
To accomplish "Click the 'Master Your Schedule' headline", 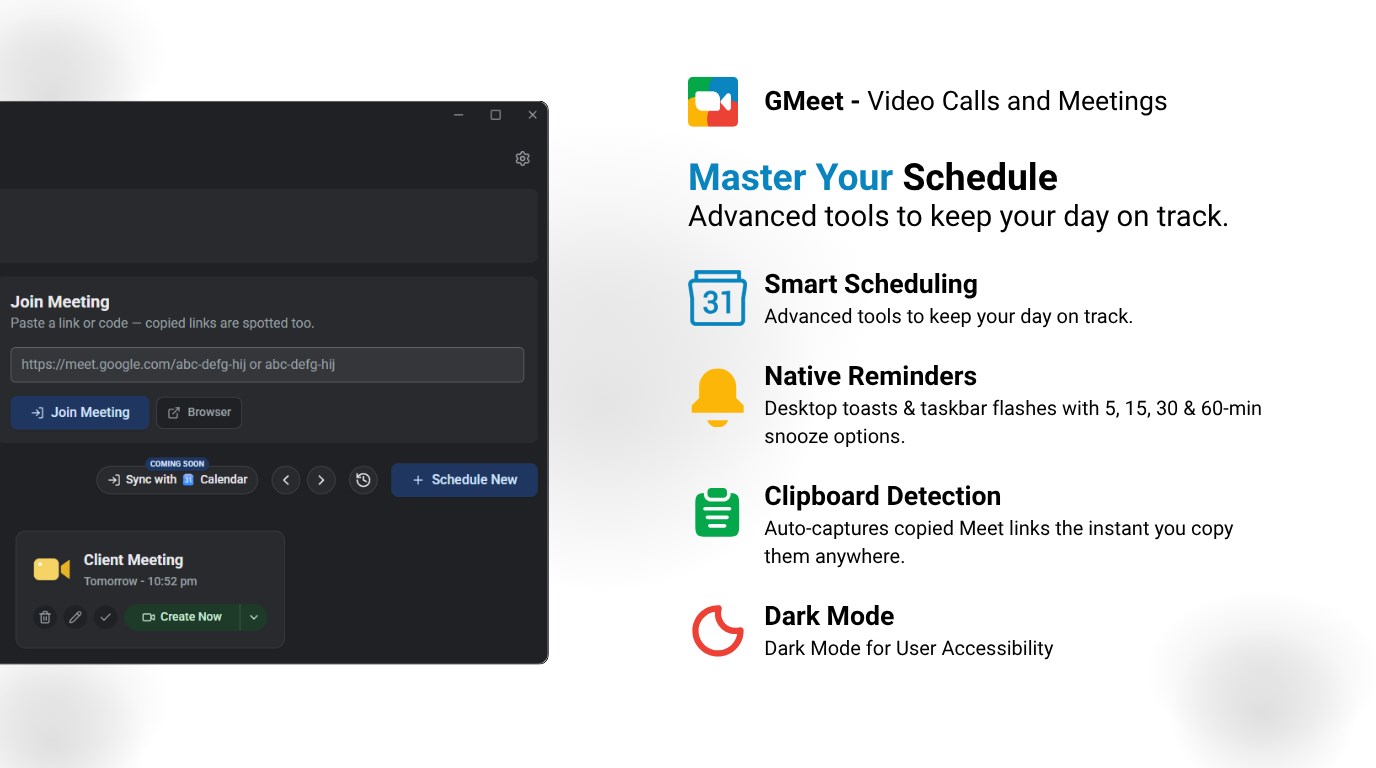I will pos(873,178).
